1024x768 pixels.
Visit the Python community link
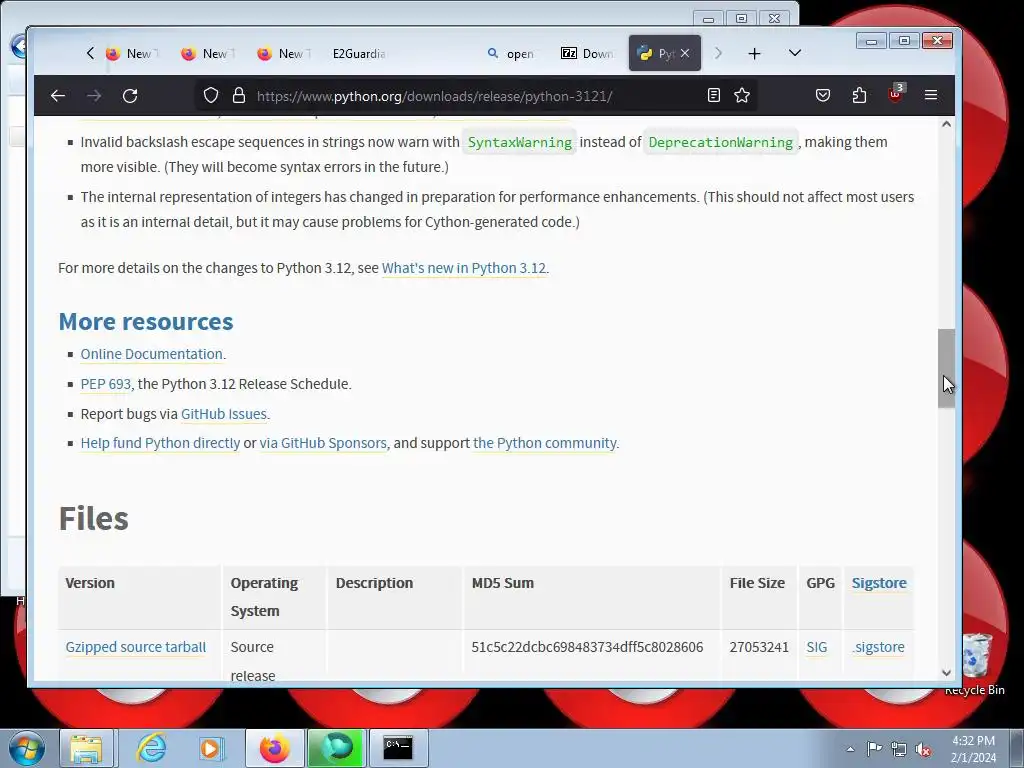point(545,443)
